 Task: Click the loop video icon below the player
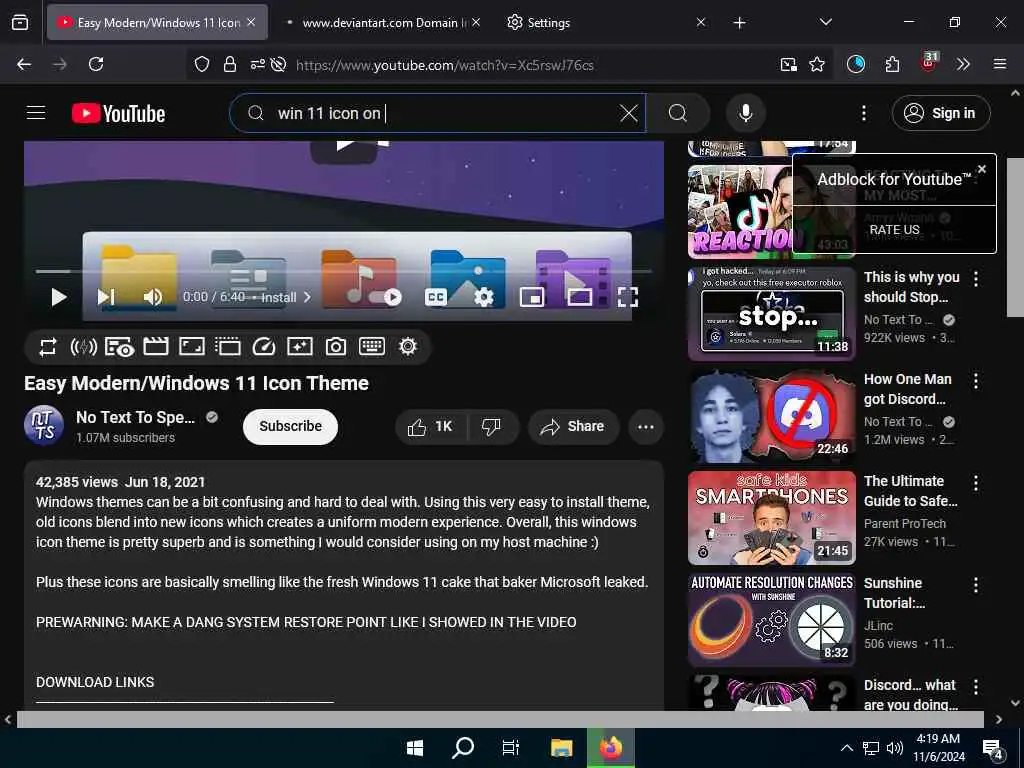[48, 347]
